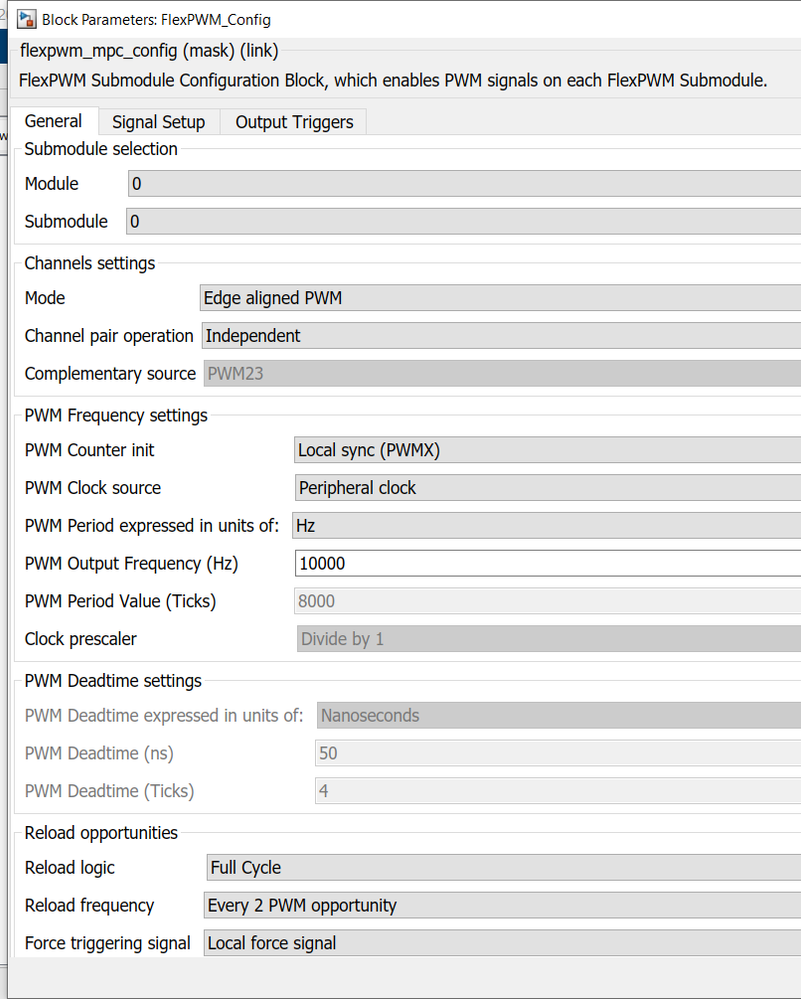Image resolution: width=801 pixels, height=999 pixels.
Task: Open the Clock prescaler dropdown
Action: pos(548,639)
